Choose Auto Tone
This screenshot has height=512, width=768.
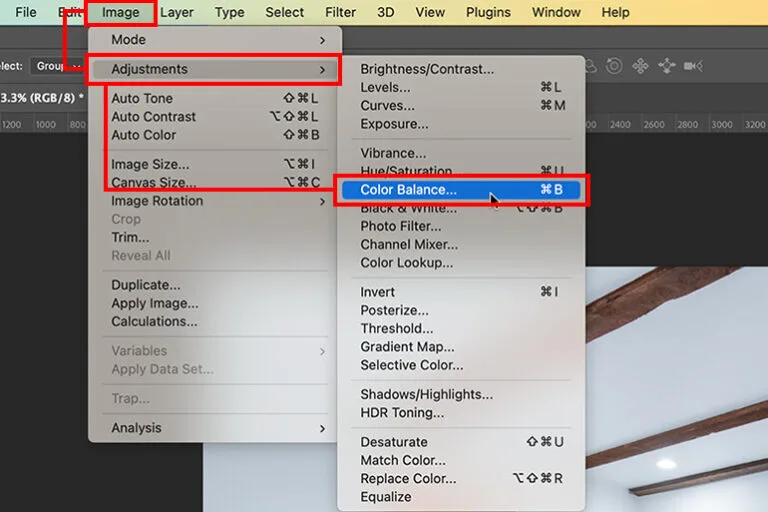click(216, 98)
